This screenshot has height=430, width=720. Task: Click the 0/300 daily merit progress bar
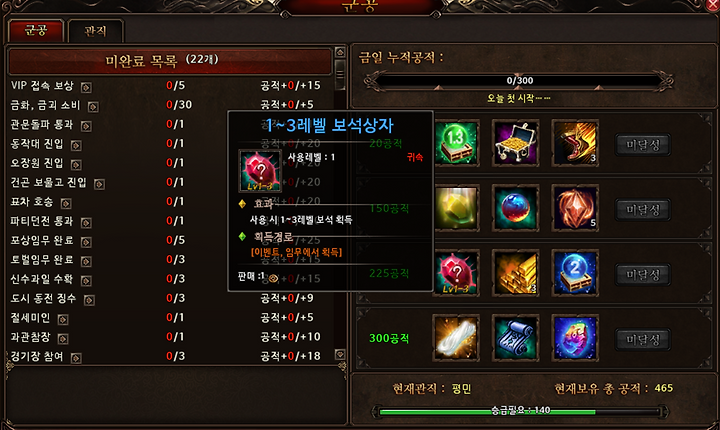coord(519,81)
